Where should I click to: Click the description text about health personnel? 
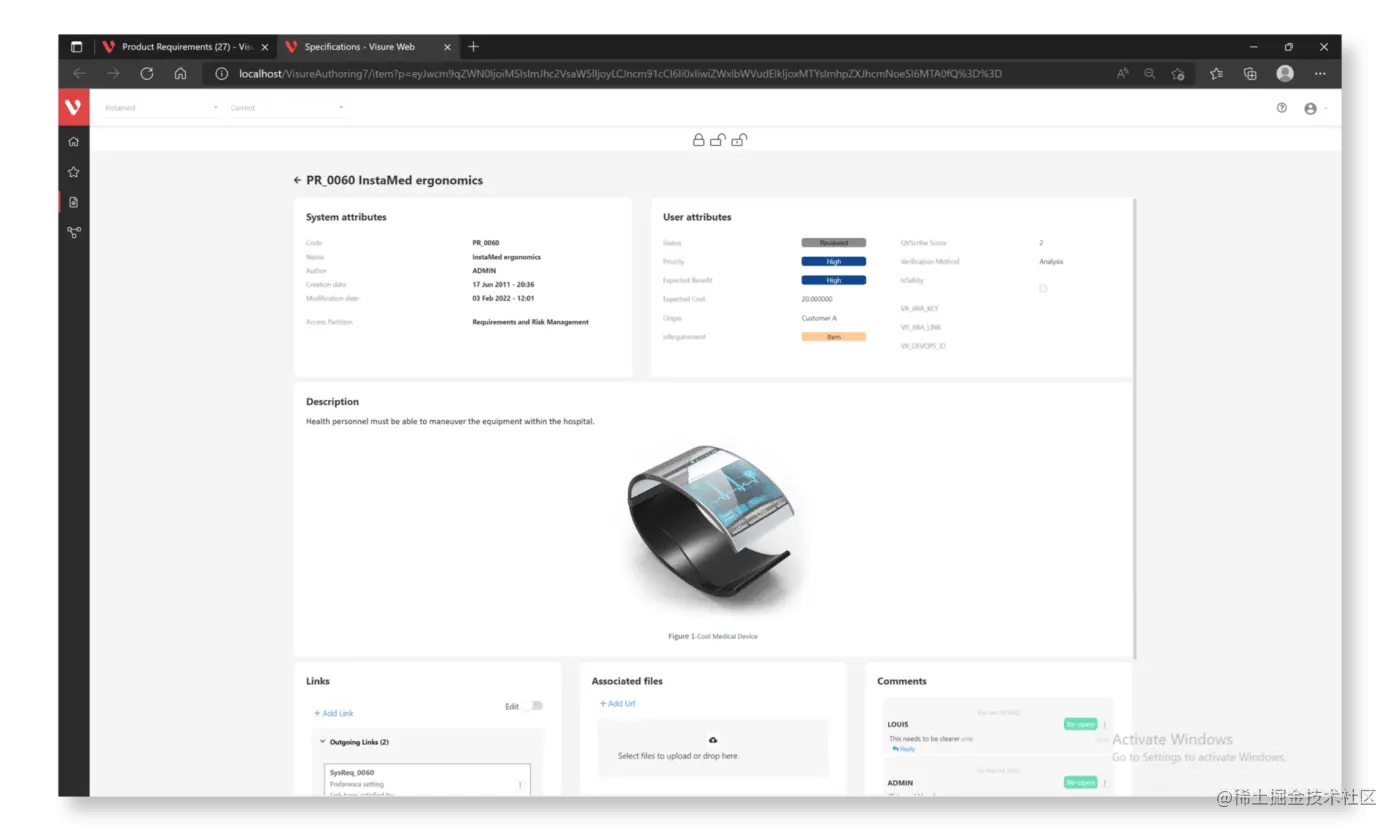click(x=450, y=422)
